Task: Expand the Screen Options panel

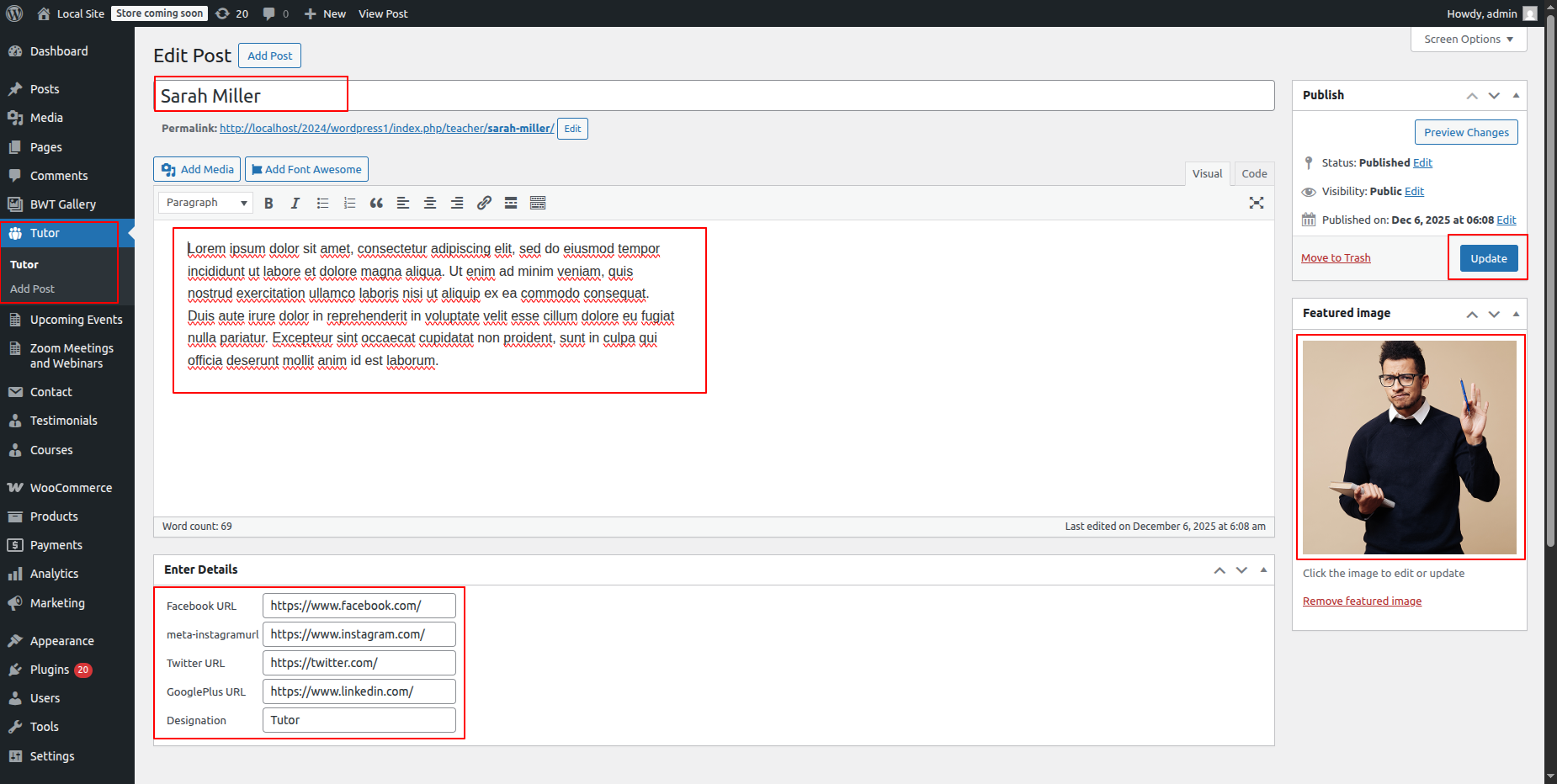Action: click(1468, 40)
